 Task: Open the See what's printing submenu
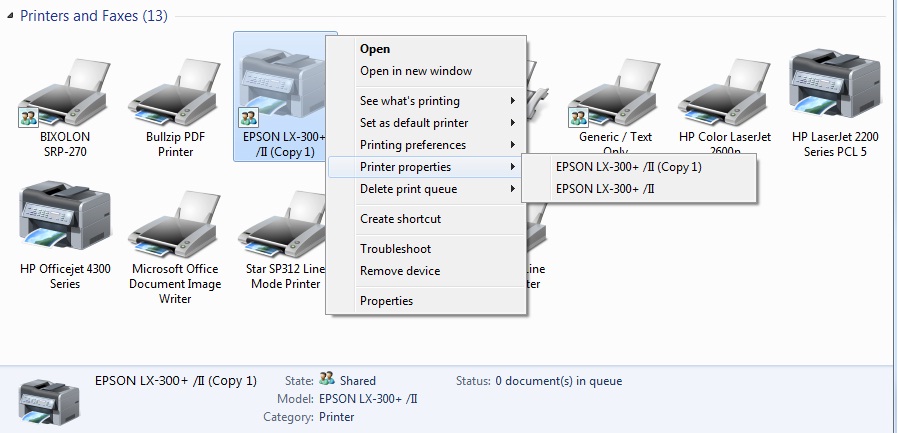[426, 101]
